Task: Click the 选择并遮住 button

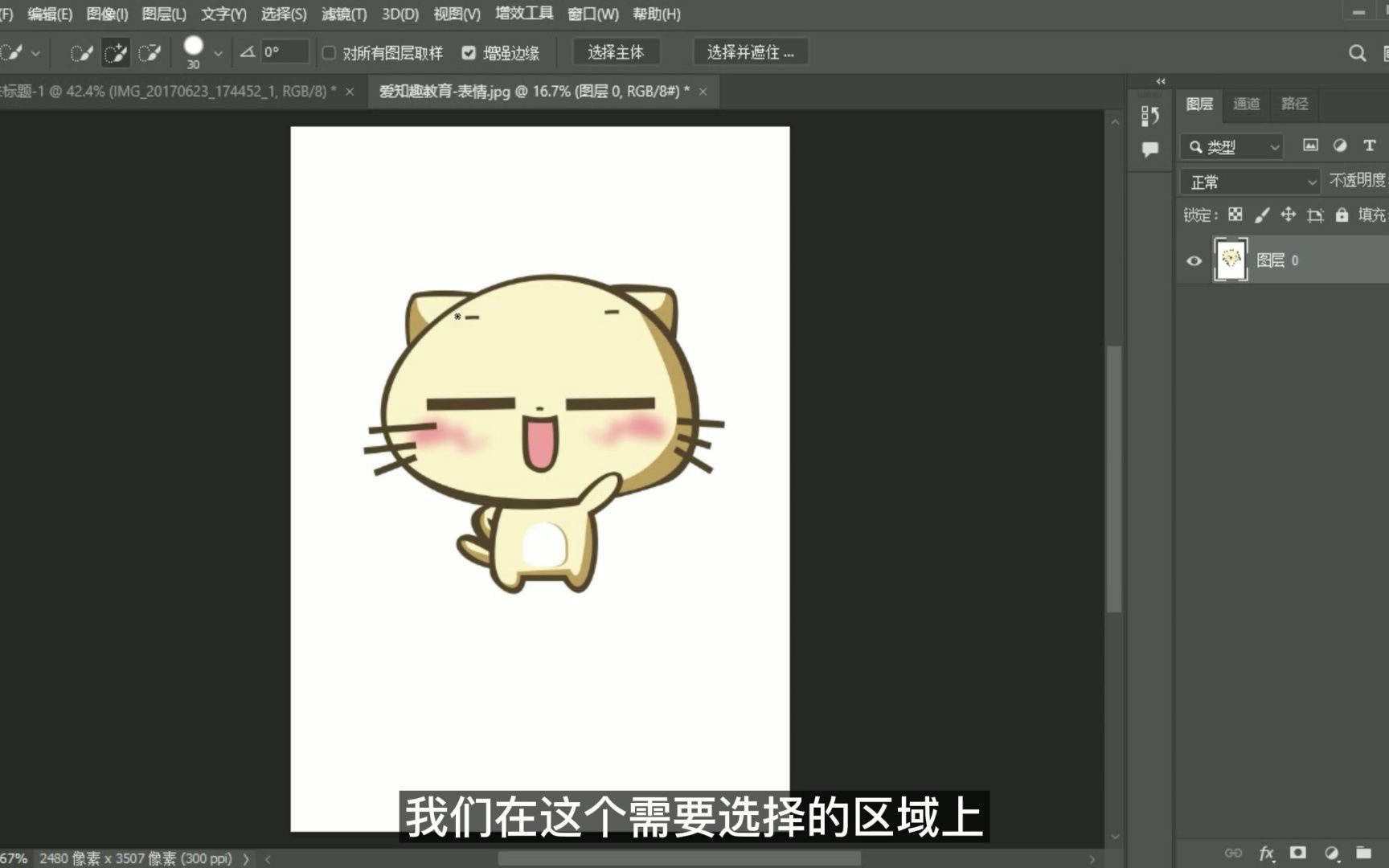Action: pos(750,51)
